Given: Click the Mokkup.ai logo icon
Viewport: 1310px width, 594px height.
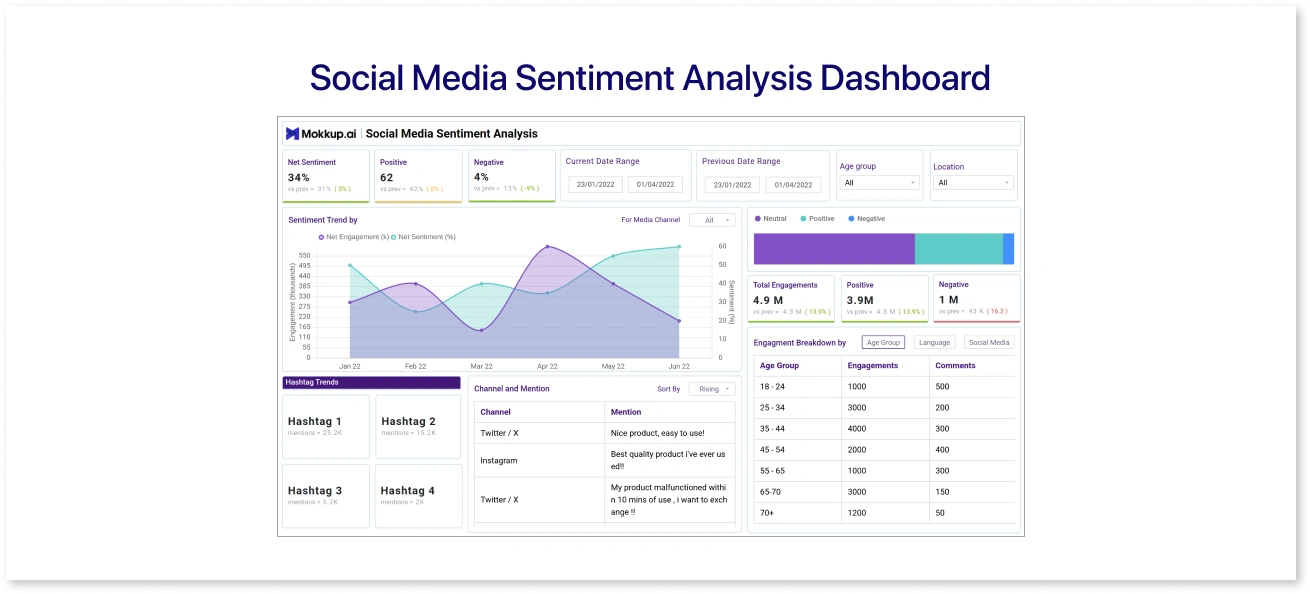Looking at the screenshot, I should [292, 133].
